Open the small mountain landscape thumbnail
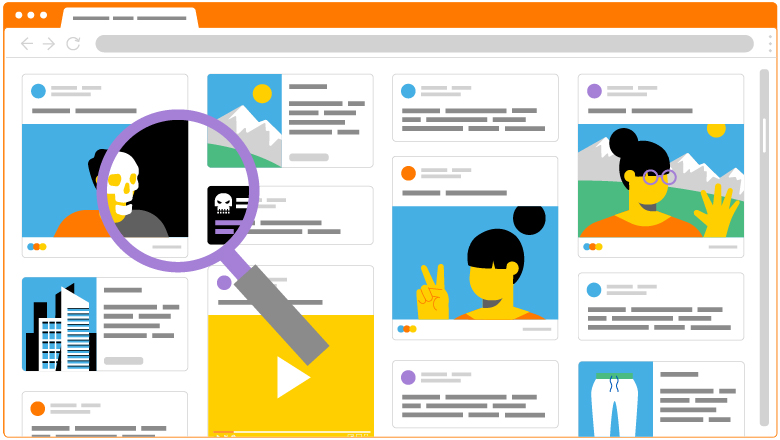This screenshot has width=780, height=440. pos(244,121)
